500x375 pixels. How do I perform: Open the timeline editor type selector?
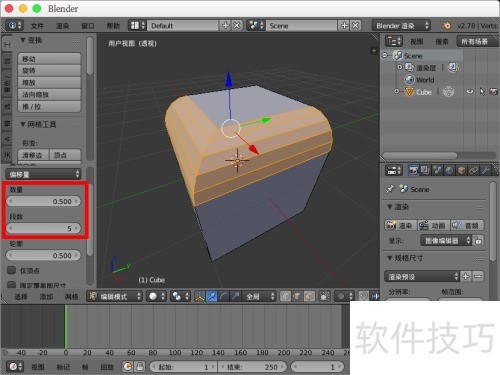[x=14, y=367]
